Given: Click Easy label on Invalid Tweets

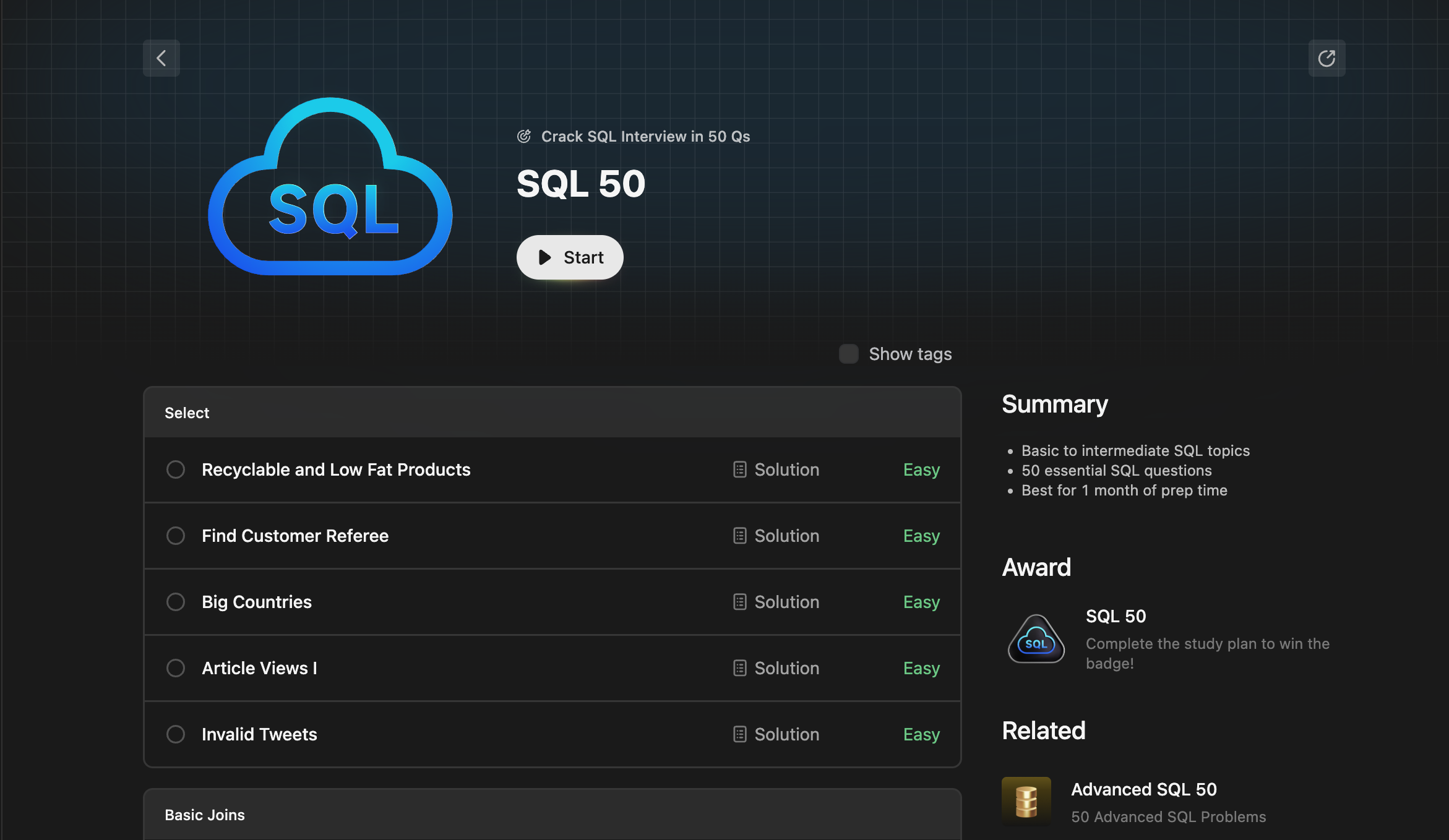Looking at the screenshot, I should coord(921,735).
